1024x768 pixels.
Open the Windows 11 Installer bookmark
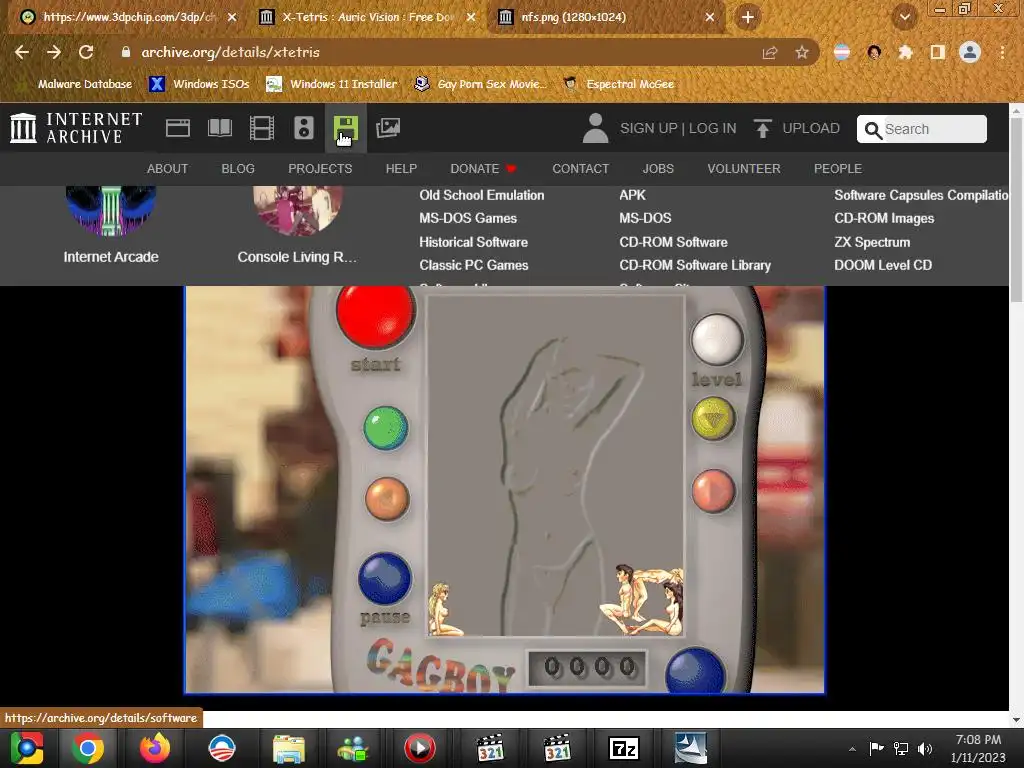(x=332, y=84)
